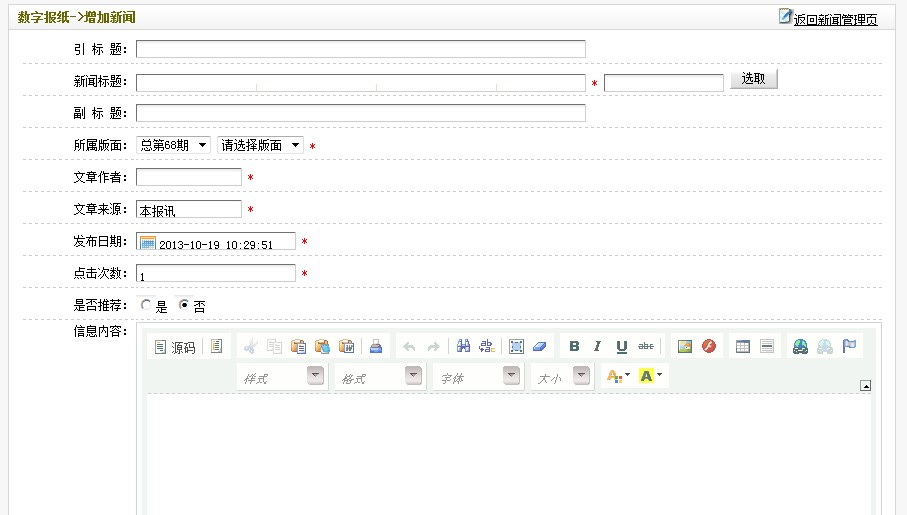Click the templates icon beside 源码
The height and width of the screenshot is (515, 907).
click(216, 347)
